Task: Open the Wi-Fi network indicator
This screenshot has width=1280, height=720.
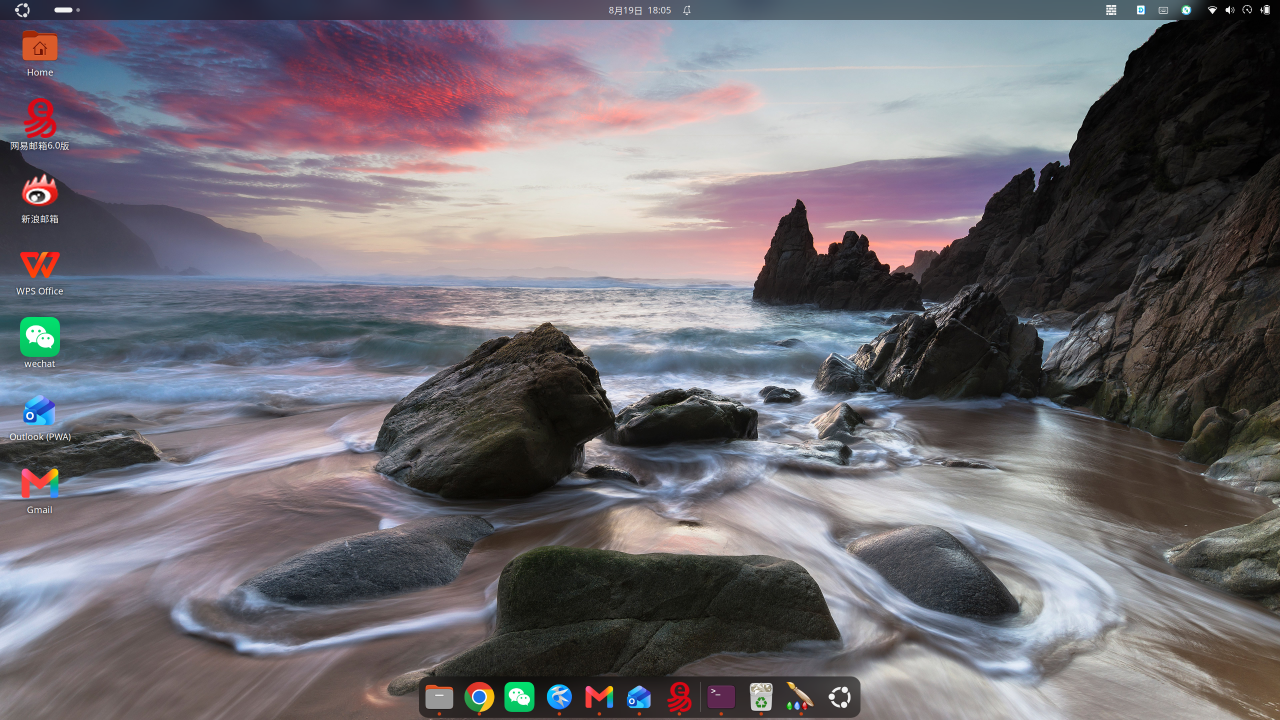Action: [1213, 10]
